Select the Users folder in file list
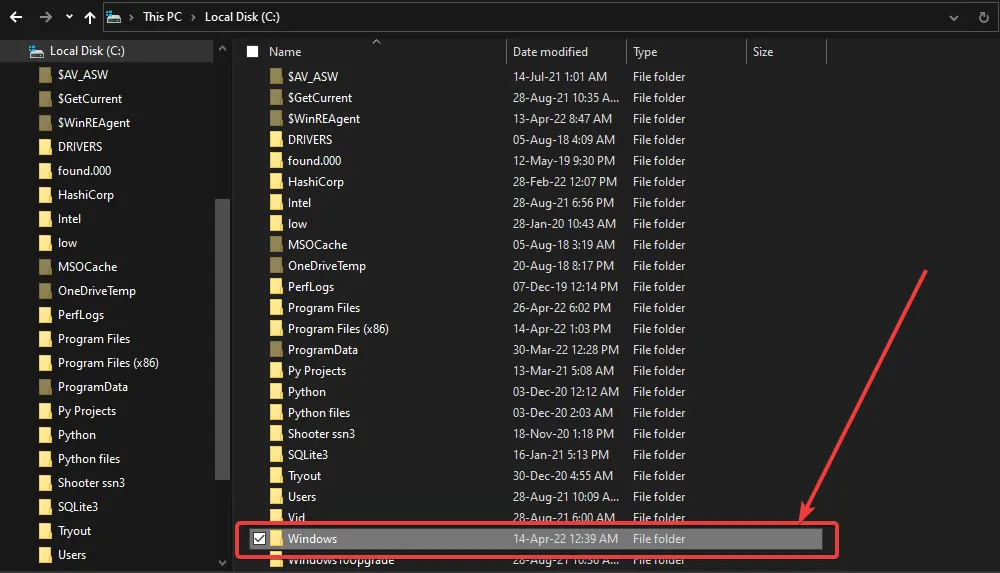The image size is (1000, 573). [301, 497]
